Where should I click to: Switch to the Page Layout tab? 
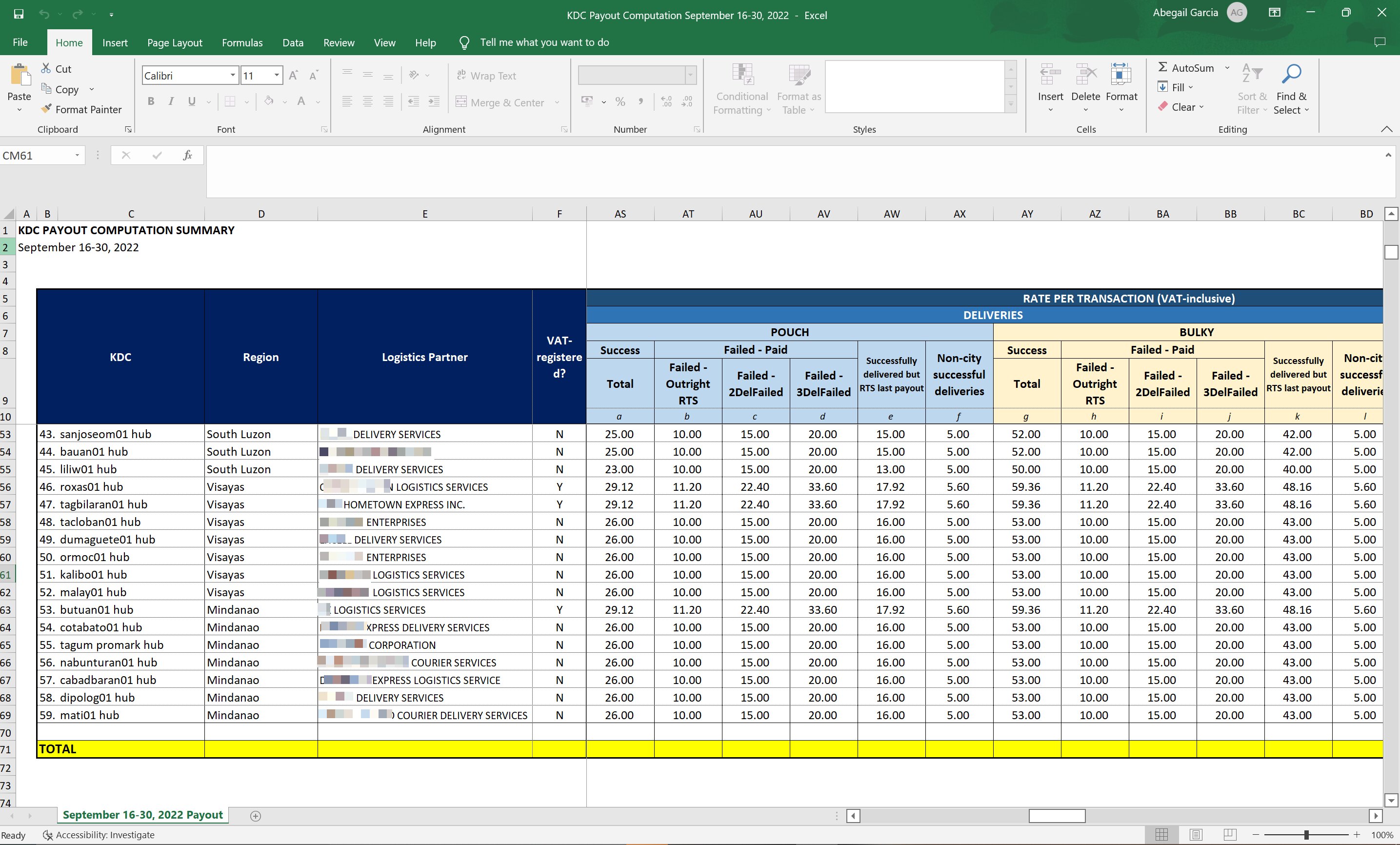pos(175,42)
